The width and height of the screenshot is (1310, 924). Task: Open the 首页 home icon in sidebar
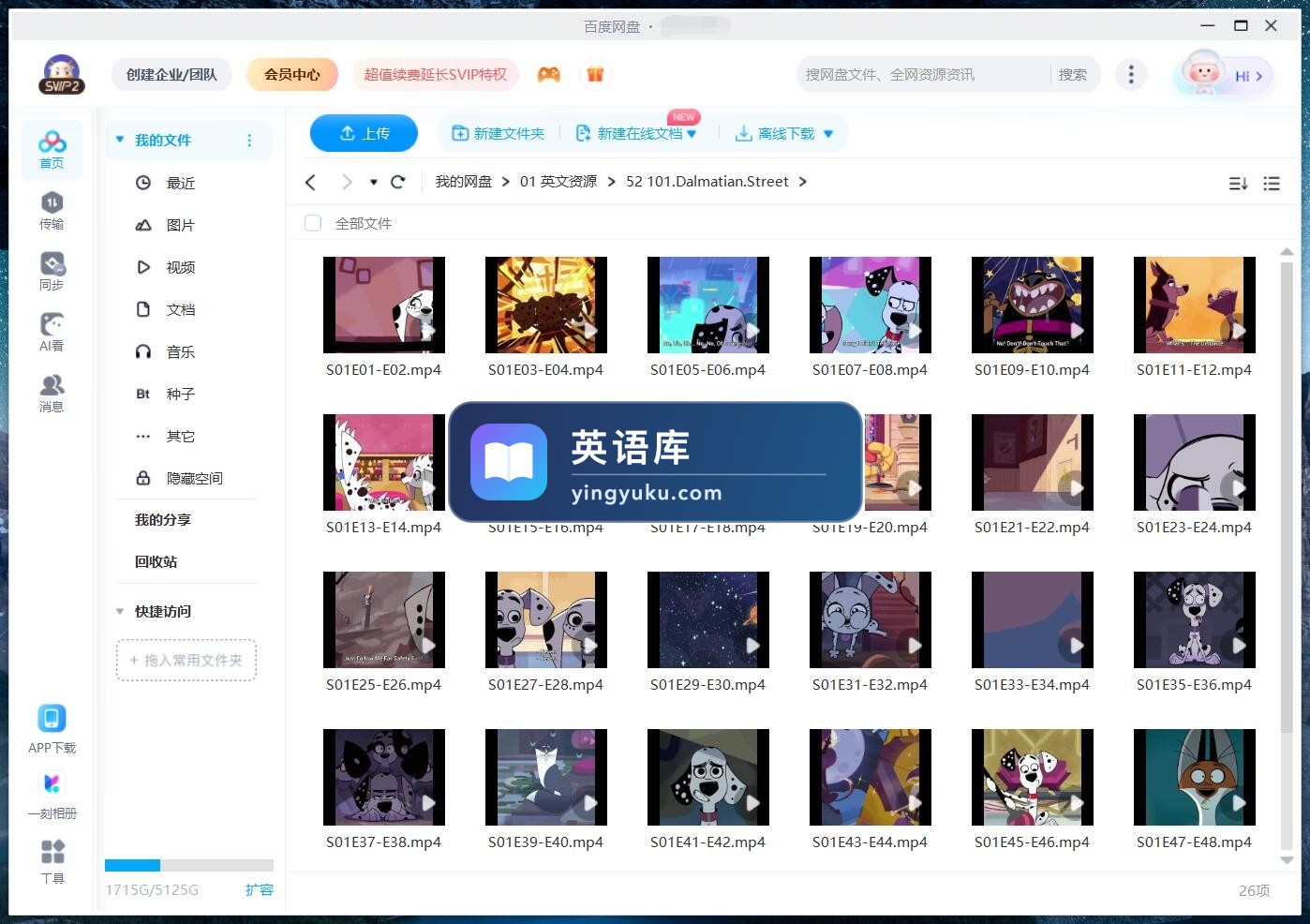(x=52, y=150)
